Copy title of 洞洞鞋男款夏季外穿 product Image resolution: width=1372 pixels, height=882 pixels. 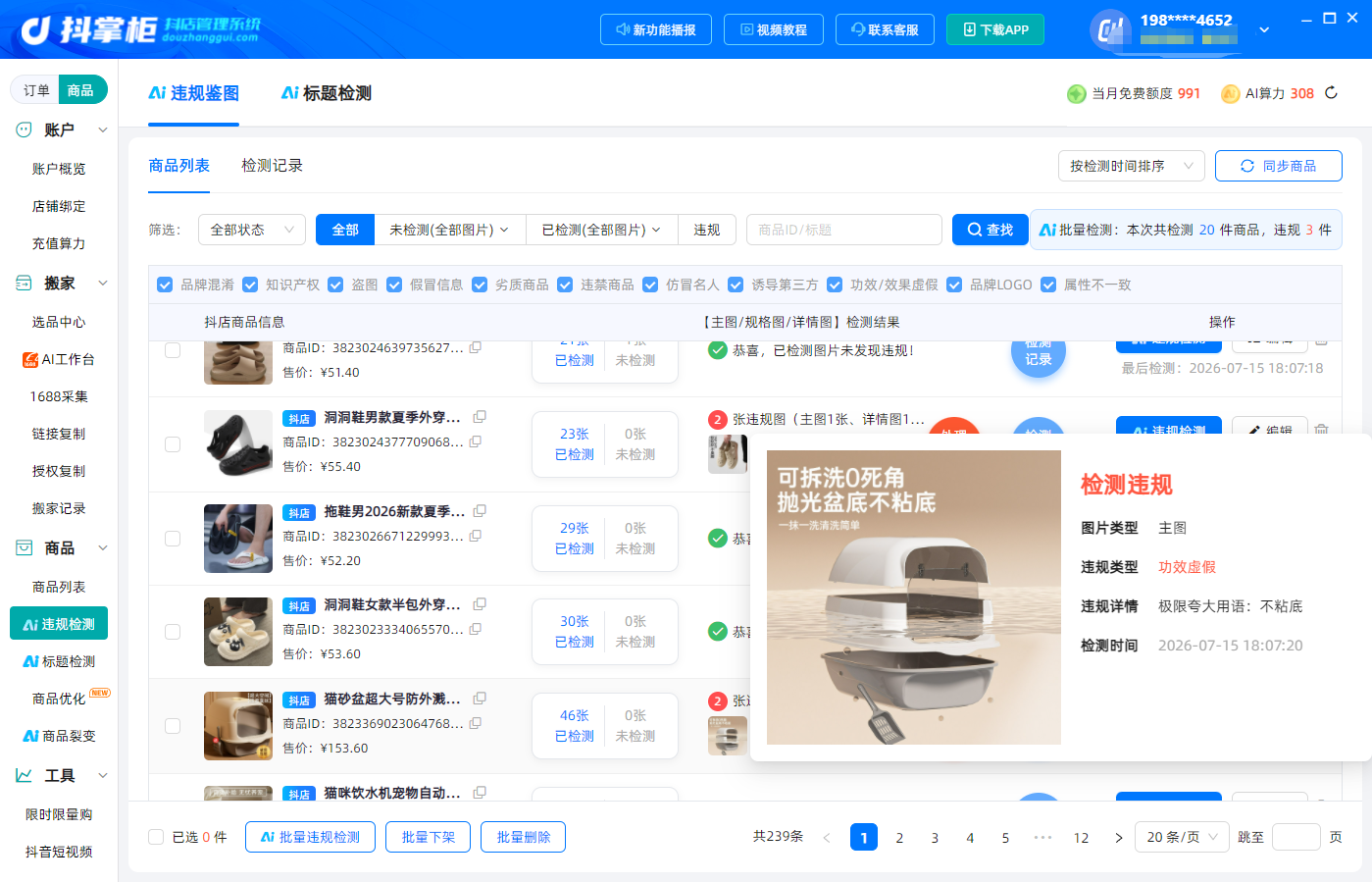(480, 417)
